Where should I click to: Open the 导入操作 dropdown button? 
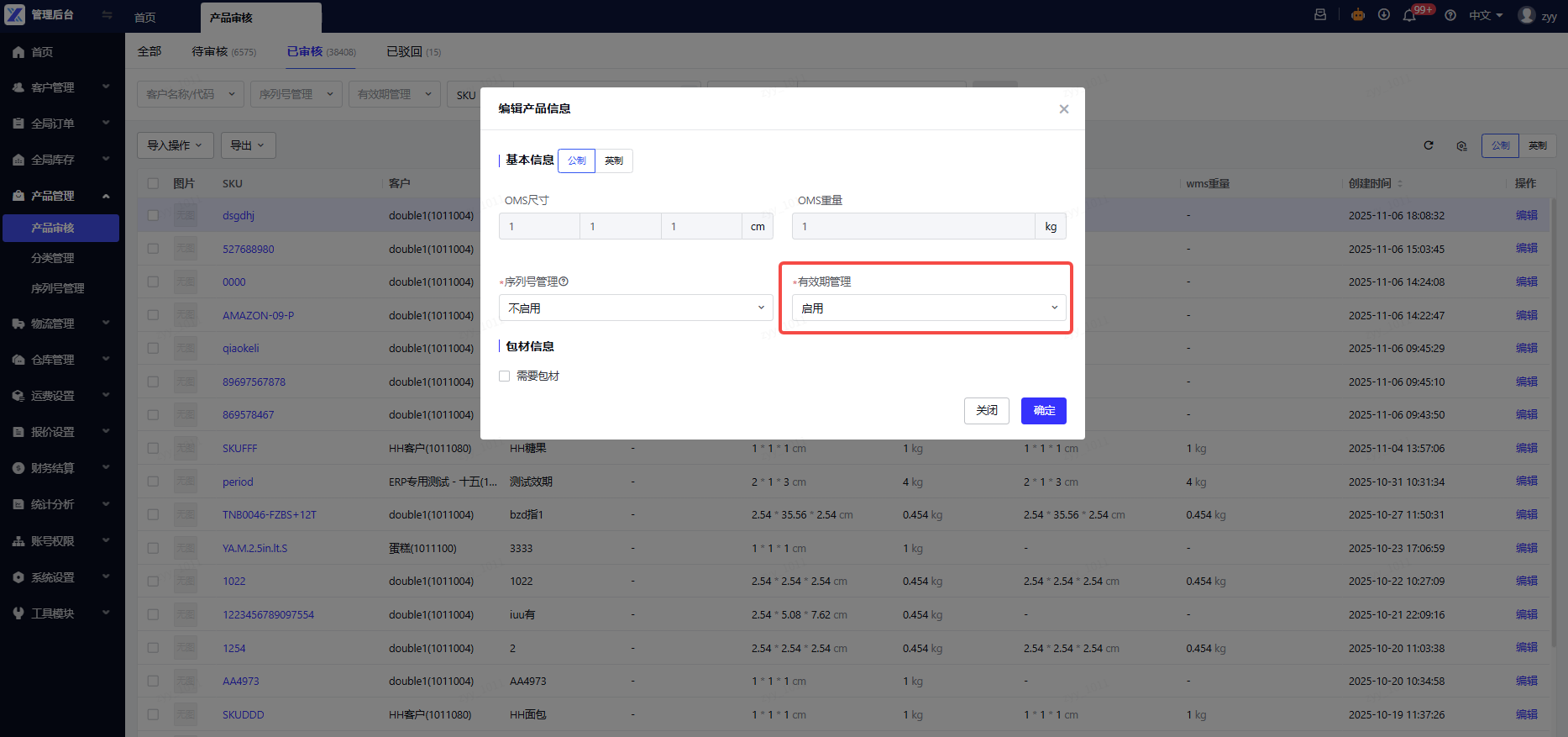click(176, 145)
